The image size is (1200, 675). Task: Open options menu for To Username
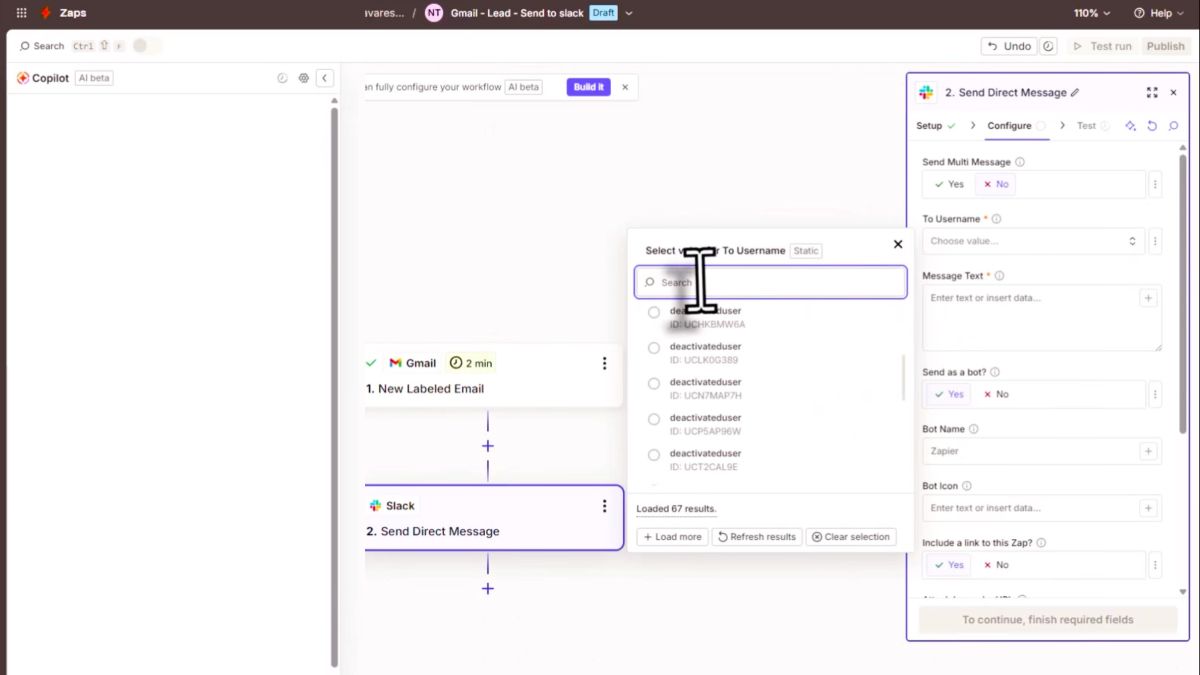click(1155, 241)
